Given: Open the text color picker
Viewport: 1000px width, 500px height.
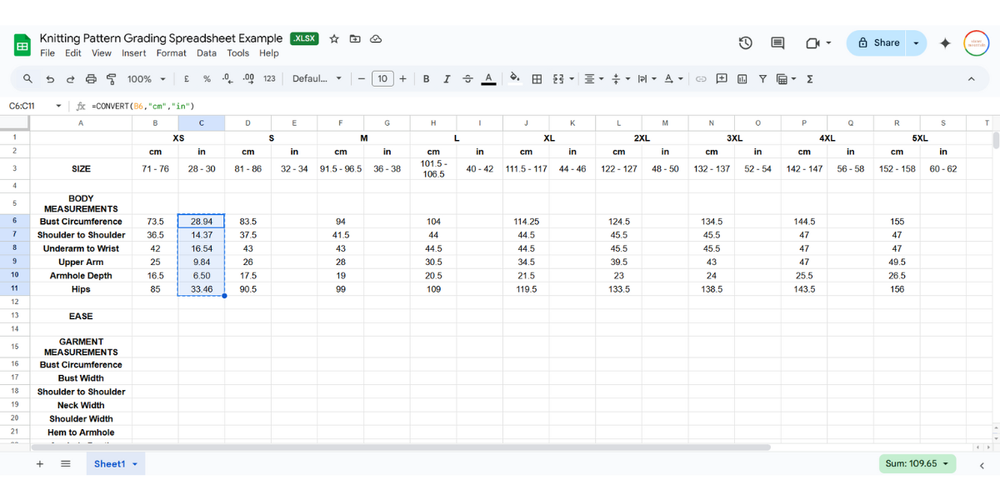Looking at the screenshot, I should click(x=489, y=79).
